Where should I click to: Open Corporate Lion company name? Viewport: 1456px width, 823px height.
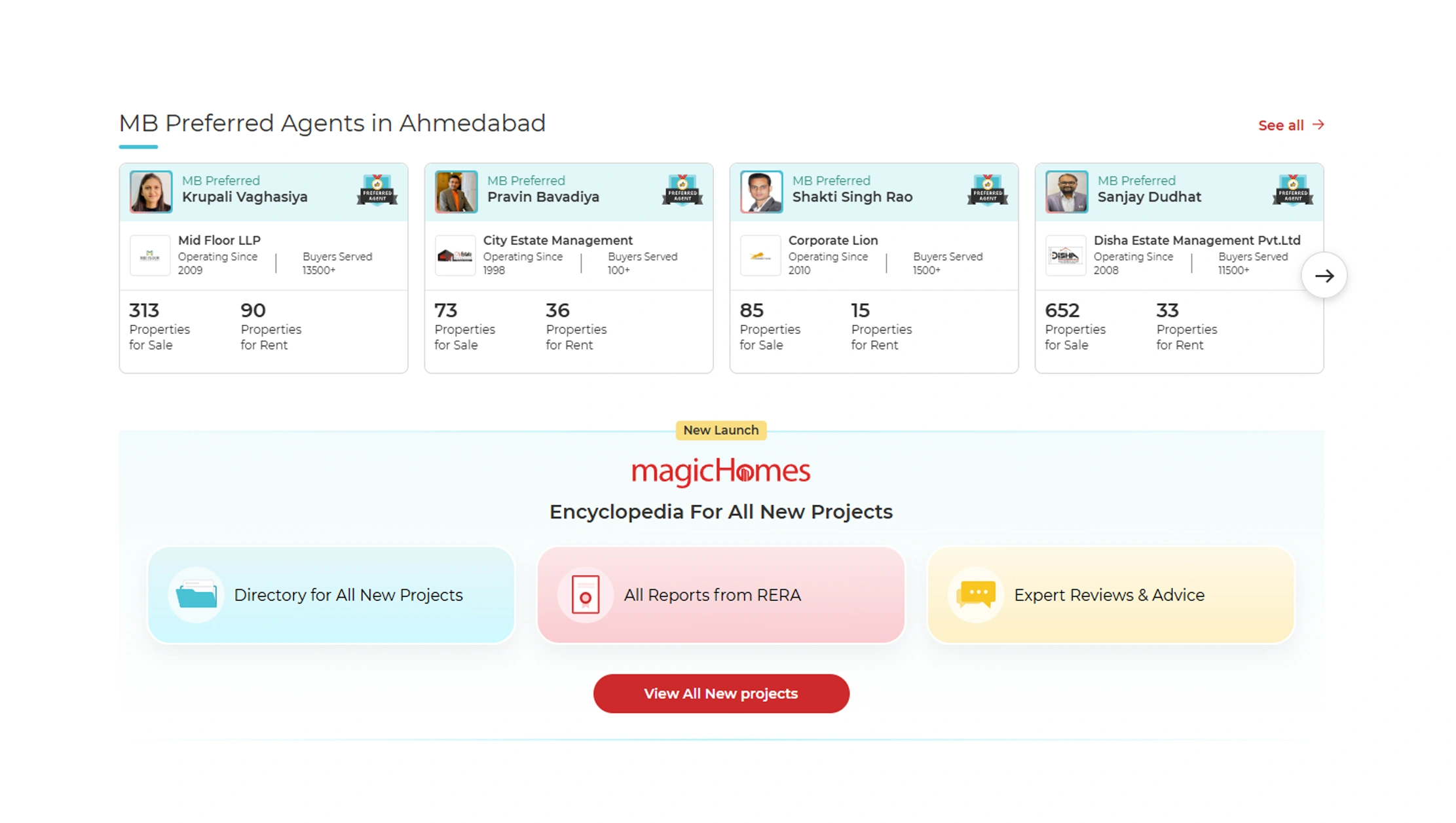(833, 240)
